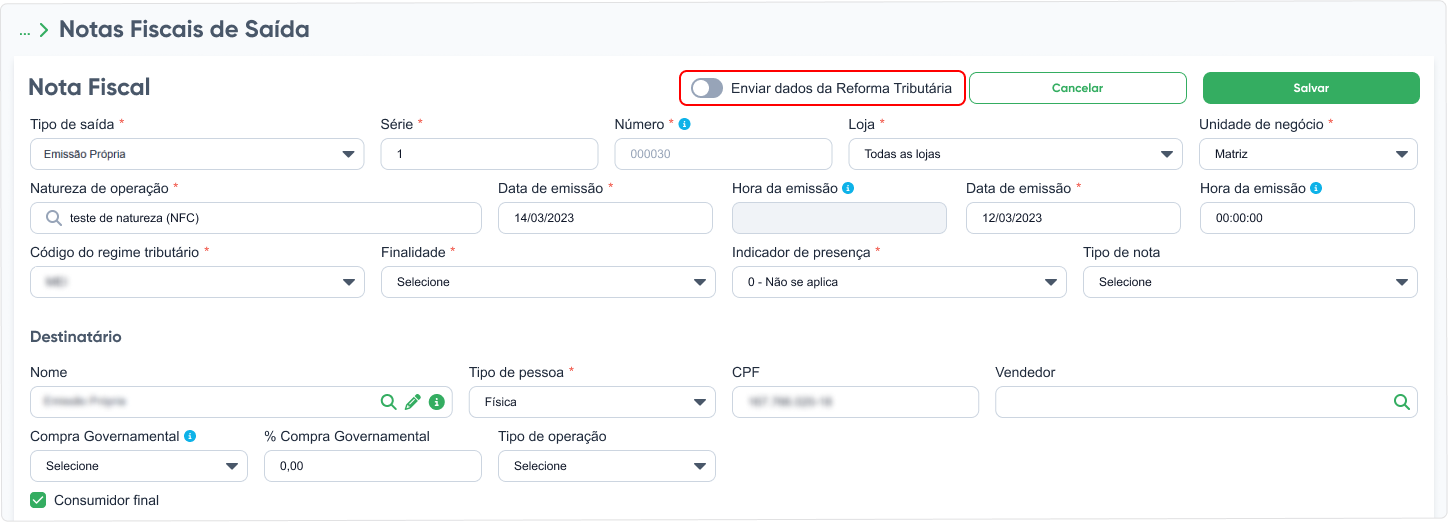Click the Número input field
1448x522 pixels.
pos(723,154)
